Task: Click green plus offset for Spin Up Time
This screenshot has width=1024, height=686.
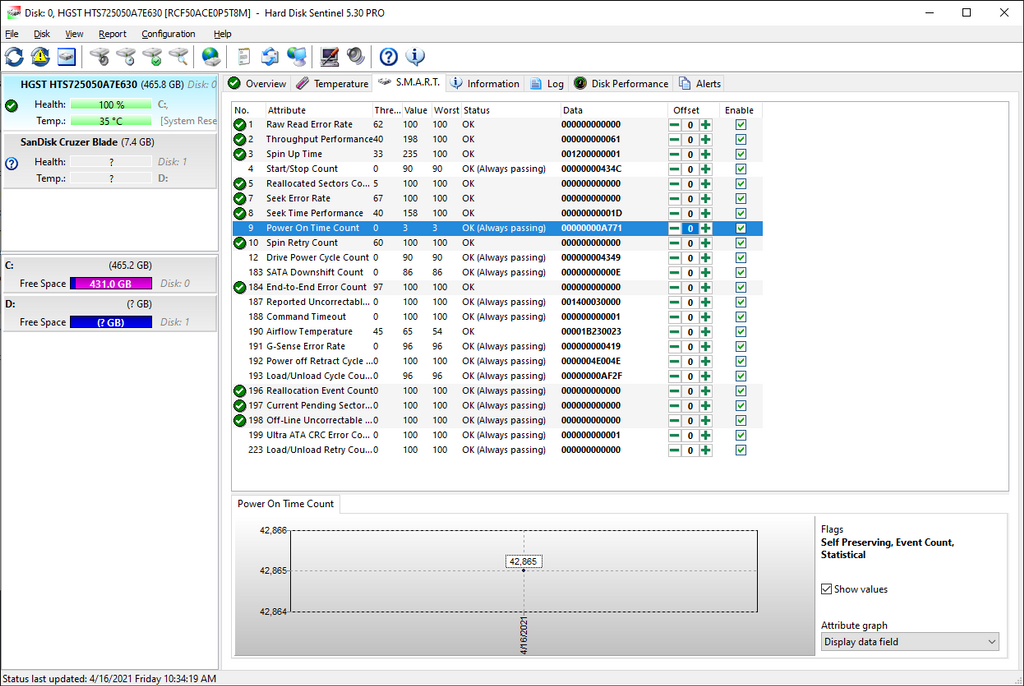Action: tap(705, 154)
